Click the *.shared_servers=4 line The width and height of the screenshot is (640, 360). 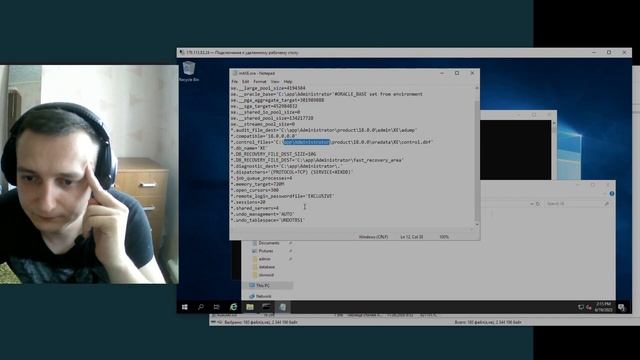click(x=255, y=208)
